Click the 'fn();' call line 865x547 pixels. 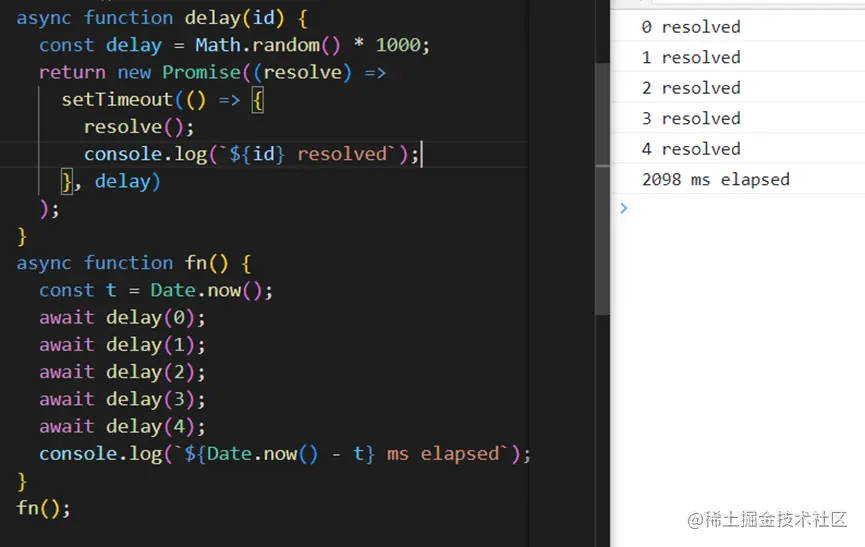pos(44,508)
